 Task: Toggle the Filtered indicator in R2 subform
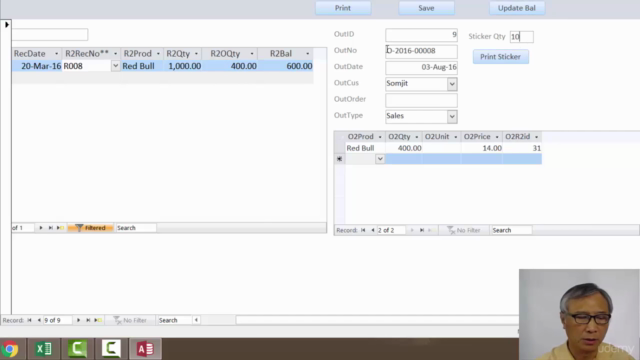pos(90,228)
